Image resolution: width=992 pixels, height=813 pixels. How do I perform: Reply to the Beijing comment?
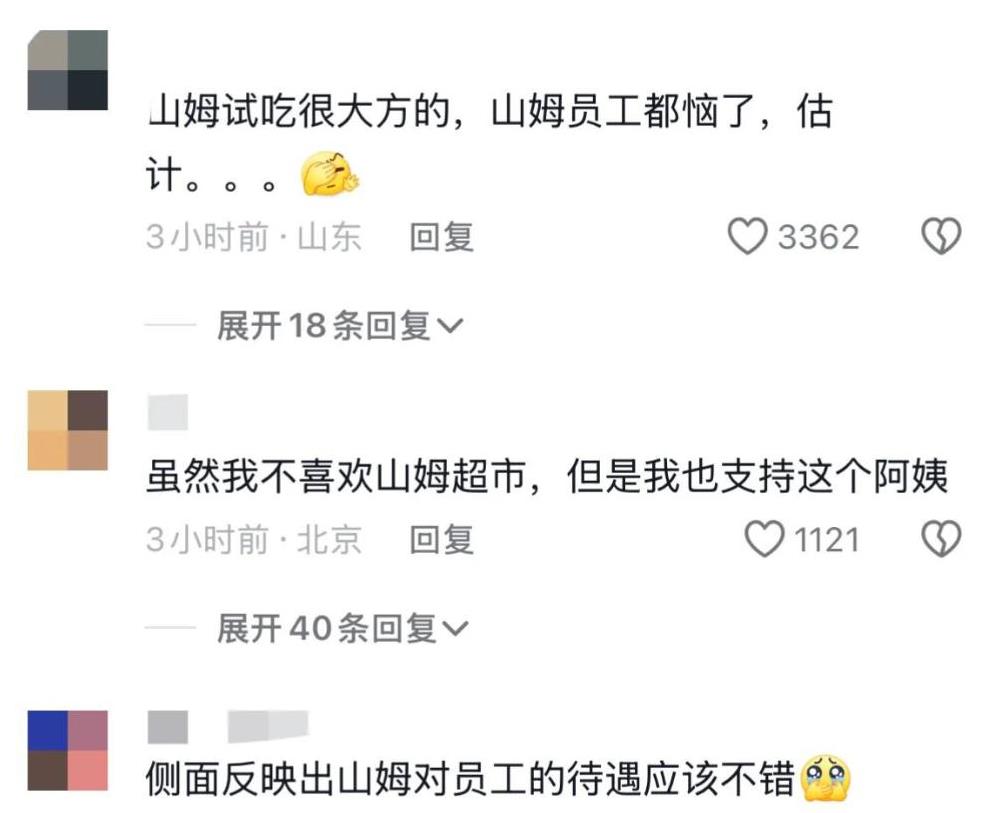(442, 539)
